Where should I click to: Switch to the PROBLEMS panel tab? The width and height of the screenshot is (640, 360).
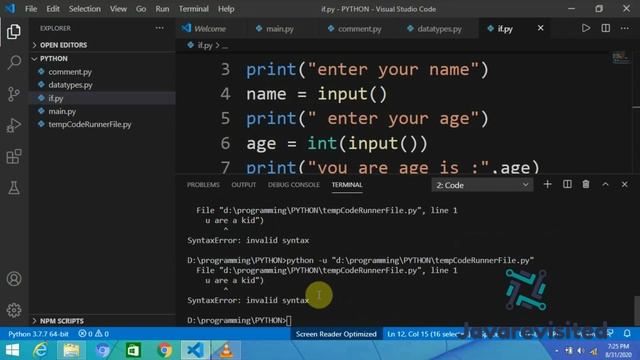point(203,184)
